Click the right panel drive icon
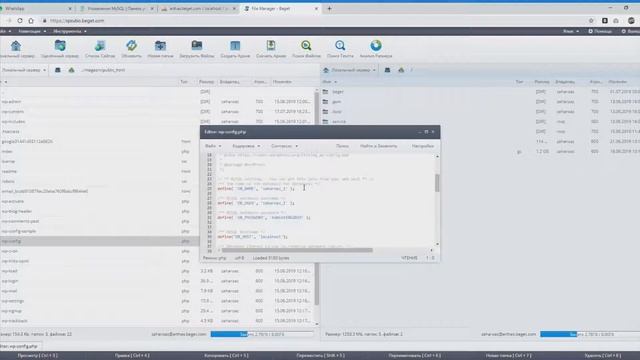Screen dimensions: 640x360 (387, 70)
